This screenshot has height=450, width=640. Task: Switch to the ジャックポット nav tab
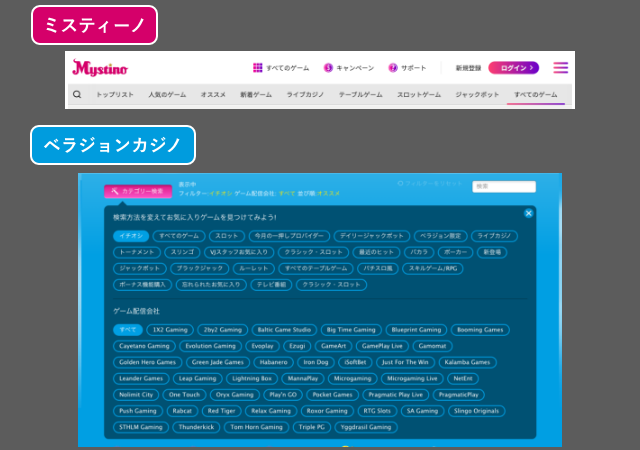coord(477,95)
